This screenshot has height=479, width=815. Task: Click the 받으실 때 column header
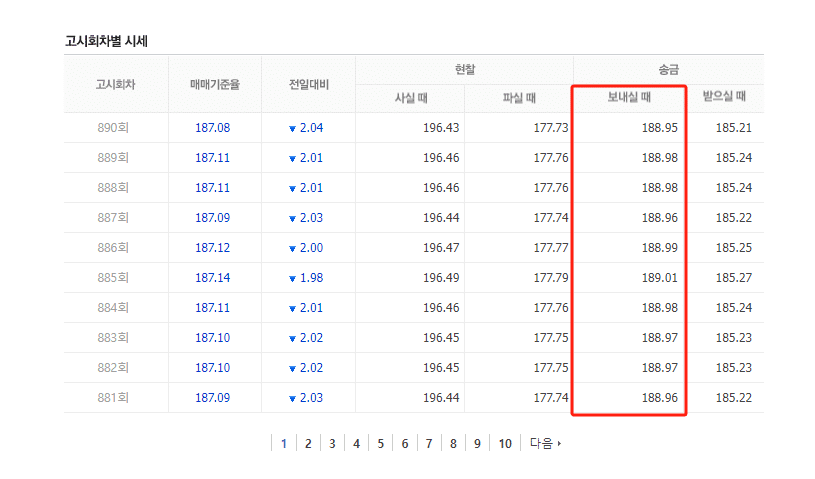click(x=724, y=98)
